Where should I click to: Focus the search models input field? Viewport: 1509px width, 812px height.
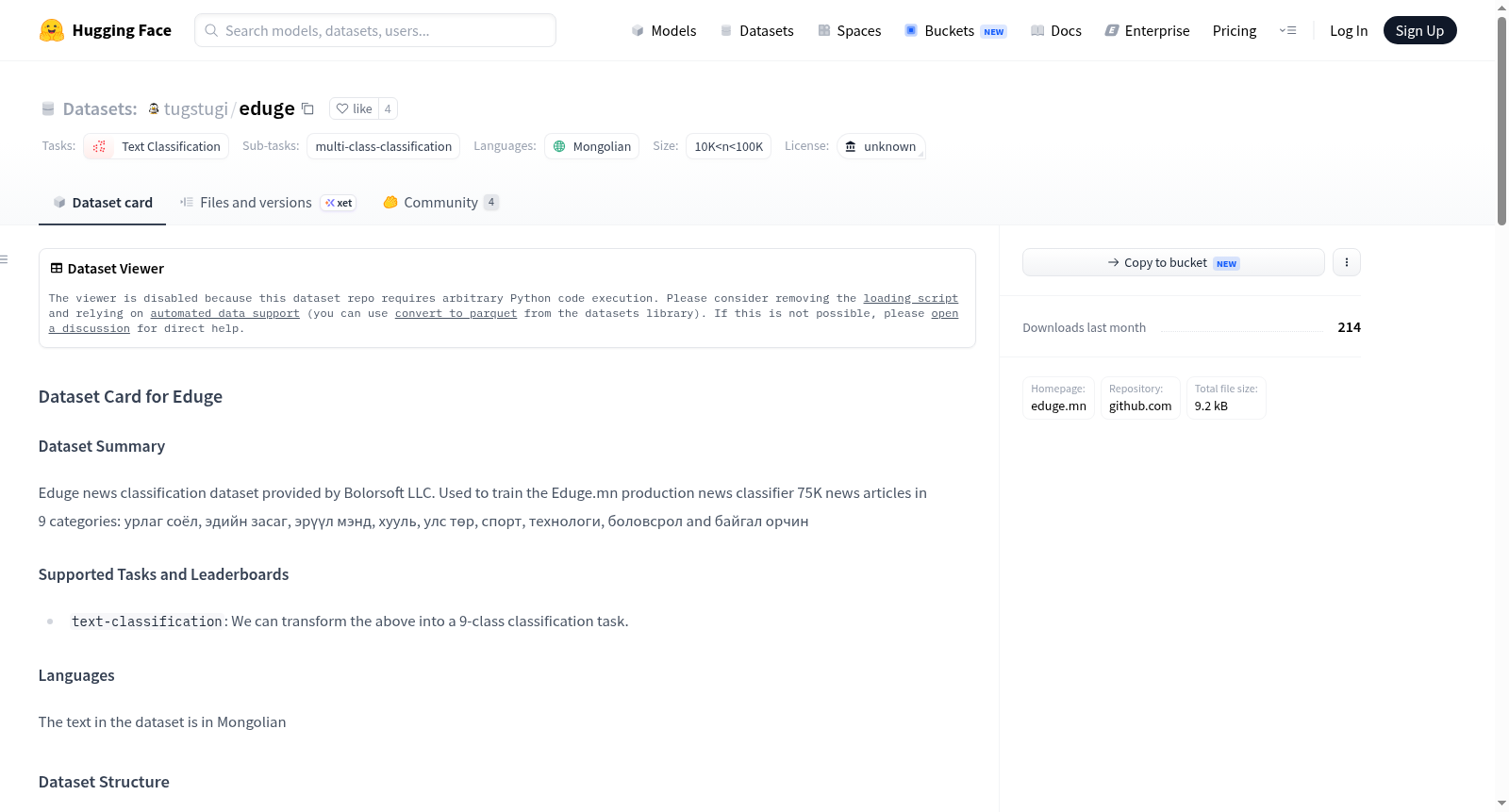pyautogui.click(x=375, y=30)
